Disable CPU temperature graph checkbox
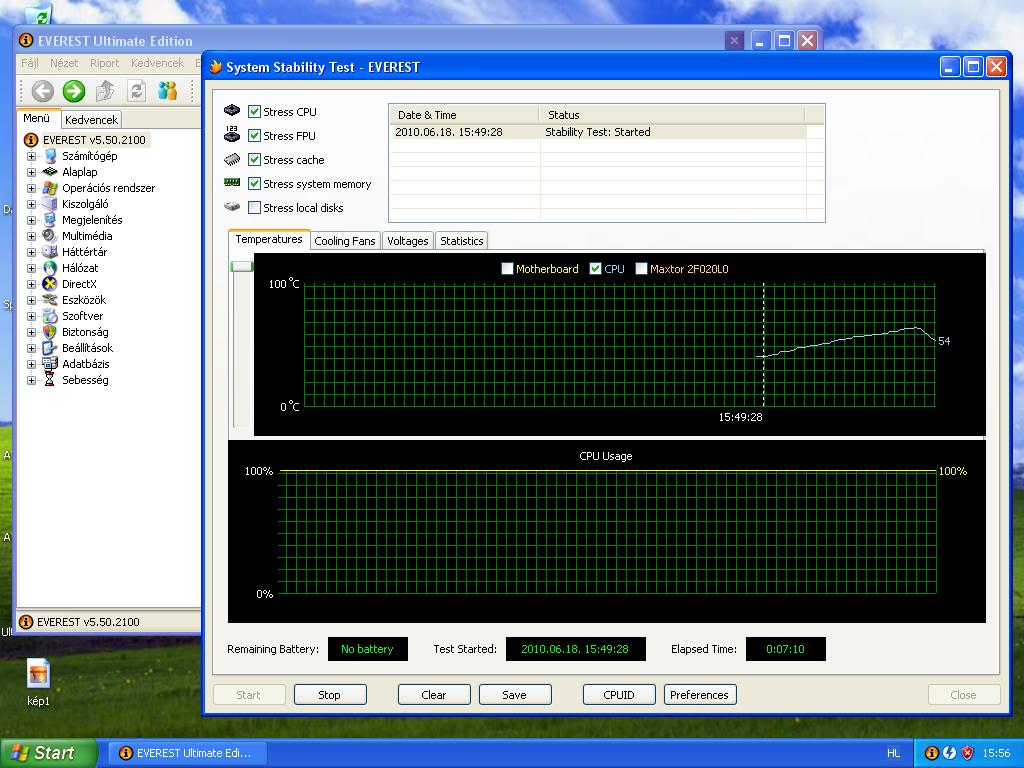The image size is (1024, 768). (x=595, y=268)
